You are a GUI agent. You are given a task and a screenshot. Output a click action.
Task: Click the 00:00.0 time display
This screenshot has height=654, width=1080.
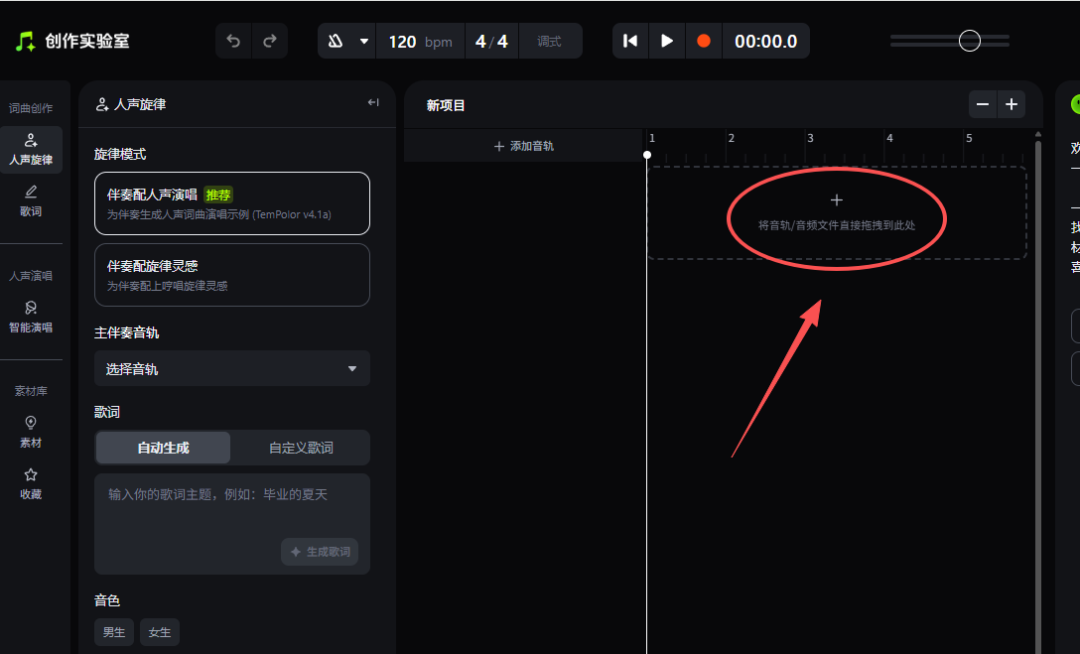coord(766,41)
